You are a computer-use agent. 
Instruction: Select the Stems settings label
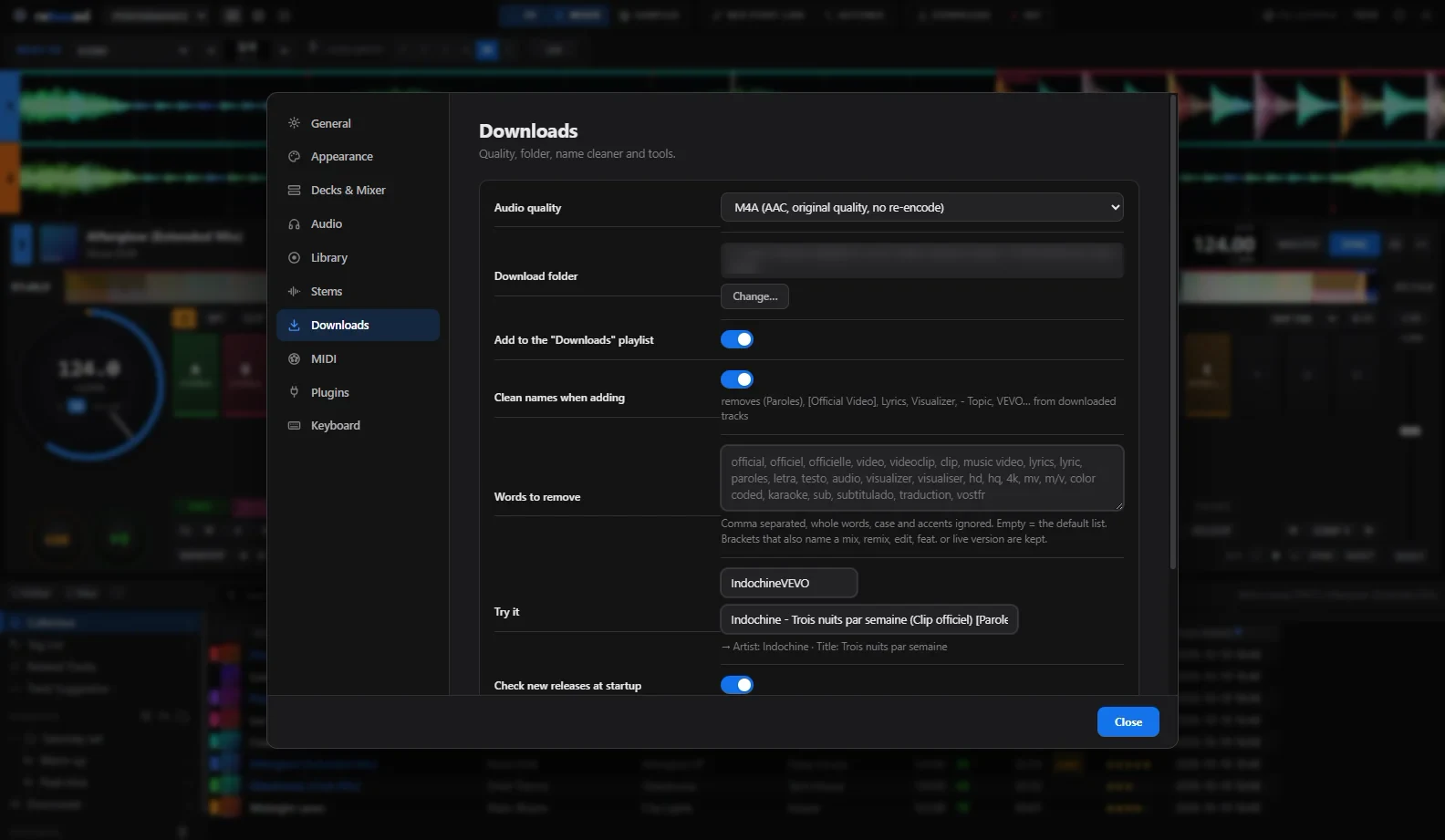tap(327, 292)
